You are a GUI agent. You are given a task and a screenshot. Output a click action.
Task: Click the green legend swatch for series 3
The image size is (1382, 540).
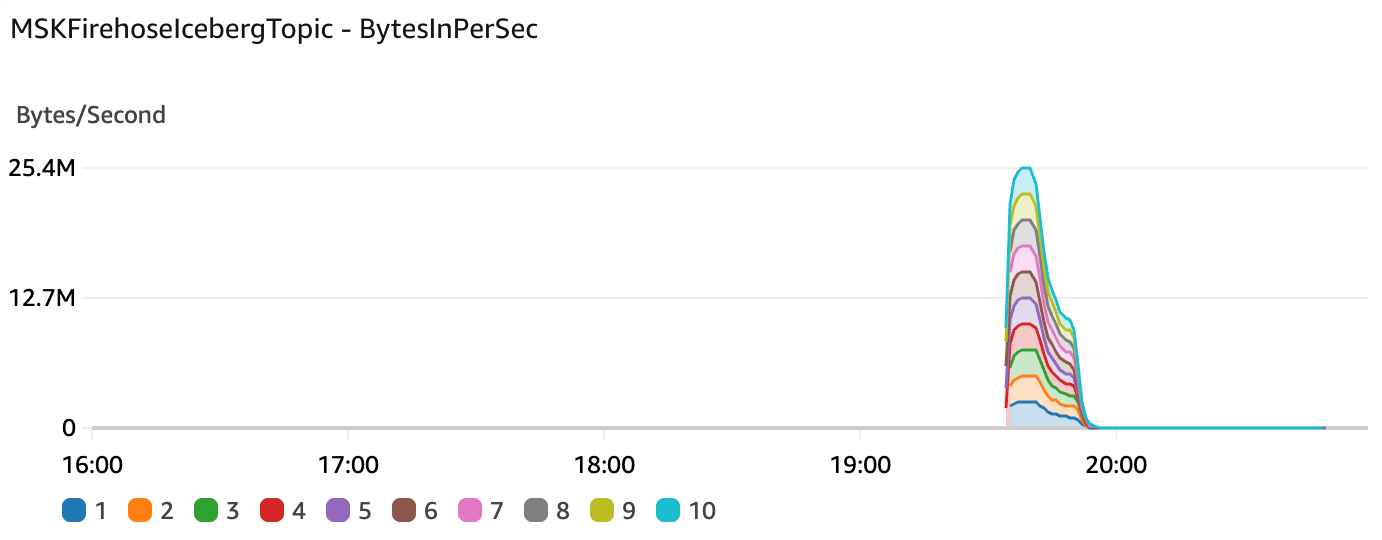[205, 511]
